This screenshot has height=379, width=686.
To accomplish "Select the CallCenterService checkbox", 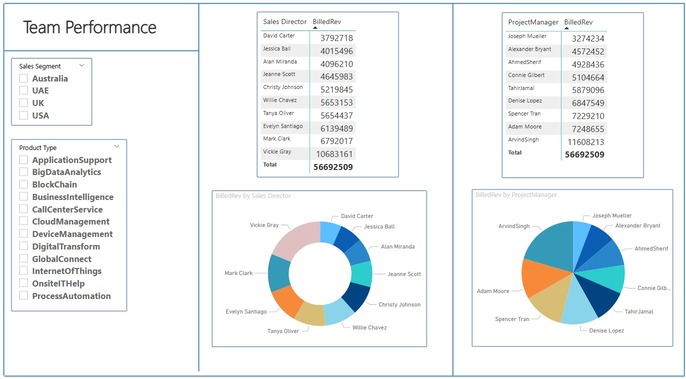I will click(x=24, y=209).
